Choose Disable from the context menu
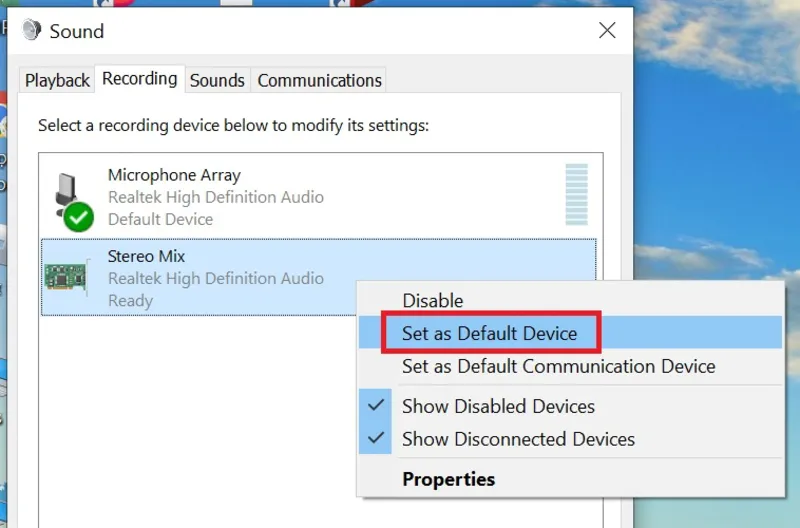This screenshot has height=528, width=800. click(432, 300)
